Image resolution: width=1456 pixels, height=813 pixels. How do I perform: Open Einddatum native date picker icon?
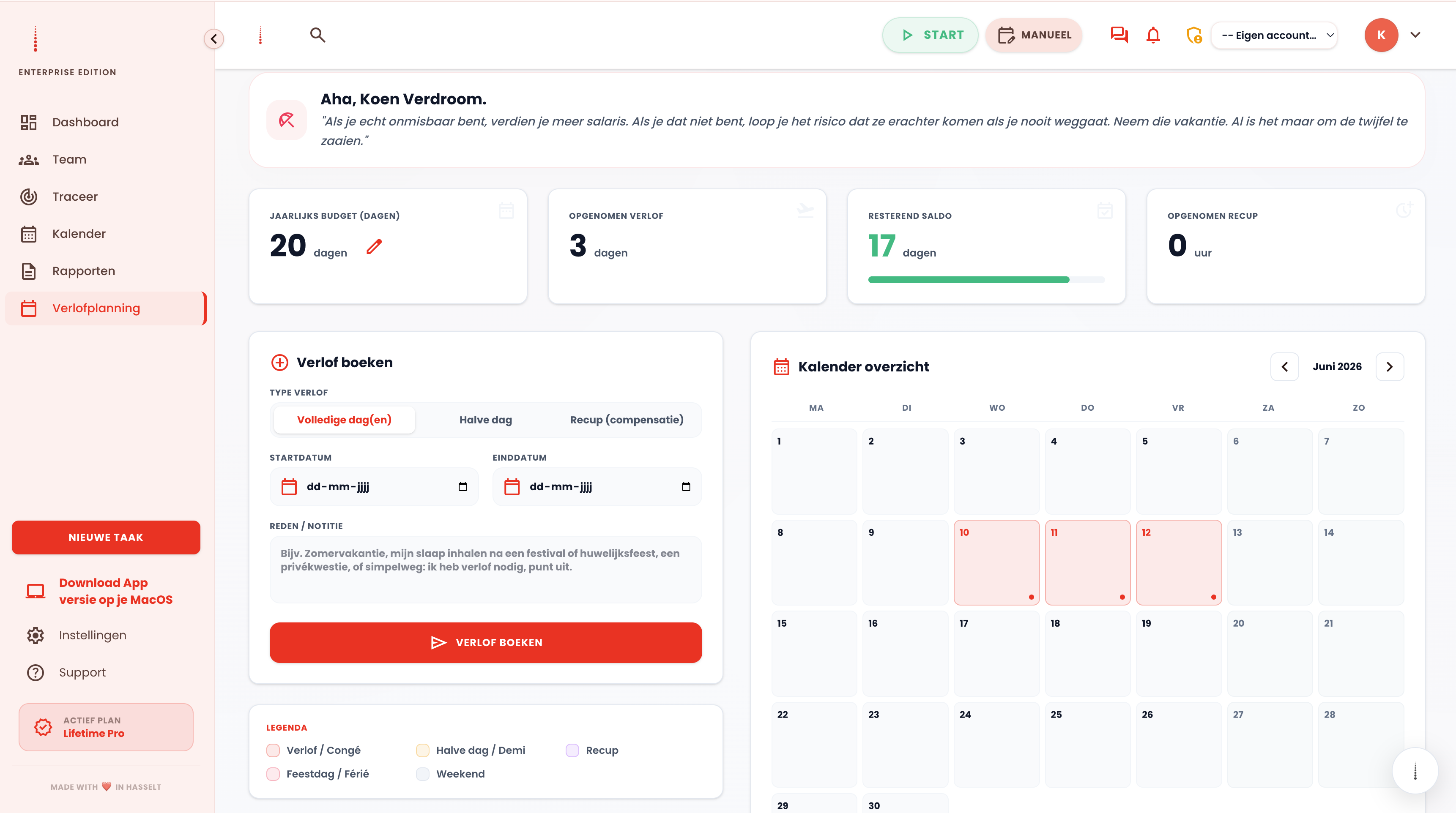click(686, 486)
